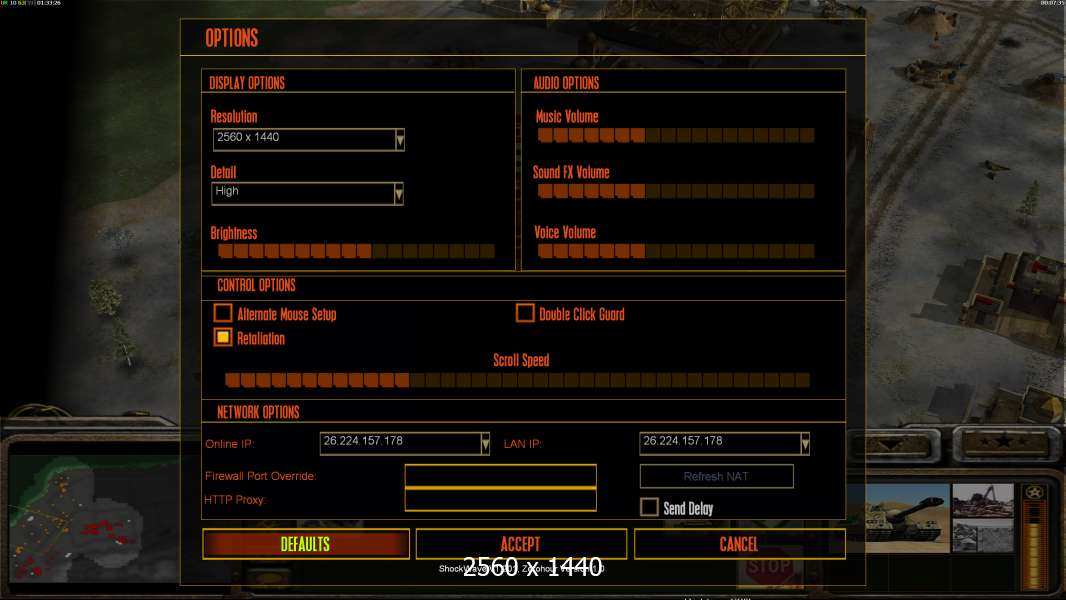Set the Music Volume slider
Viewport: 1066px width, 600px height.
click(676, 135)
